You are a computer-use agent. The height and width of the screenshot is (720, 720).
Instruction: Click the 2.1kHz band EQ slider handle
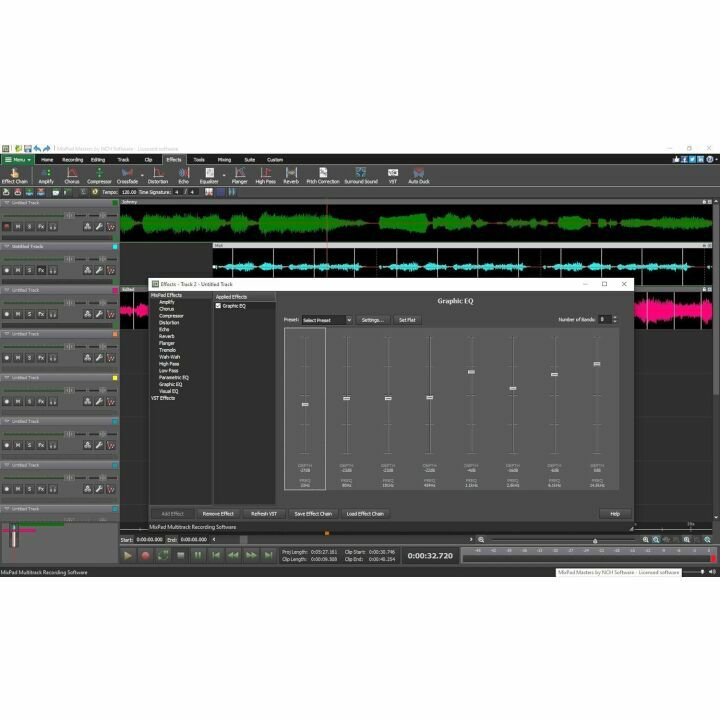(471, 372)
